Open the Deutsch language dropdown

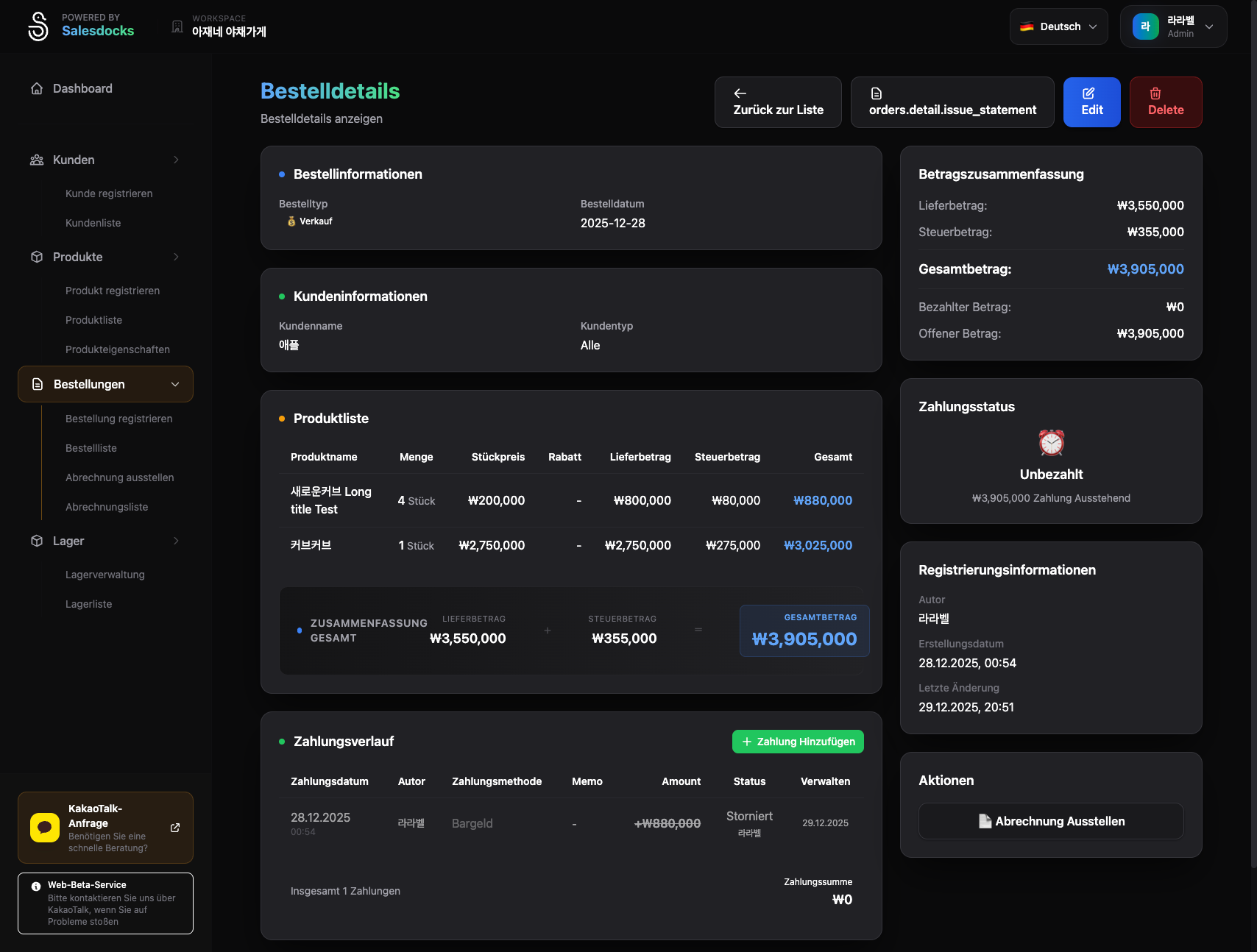pos(1058,26)
